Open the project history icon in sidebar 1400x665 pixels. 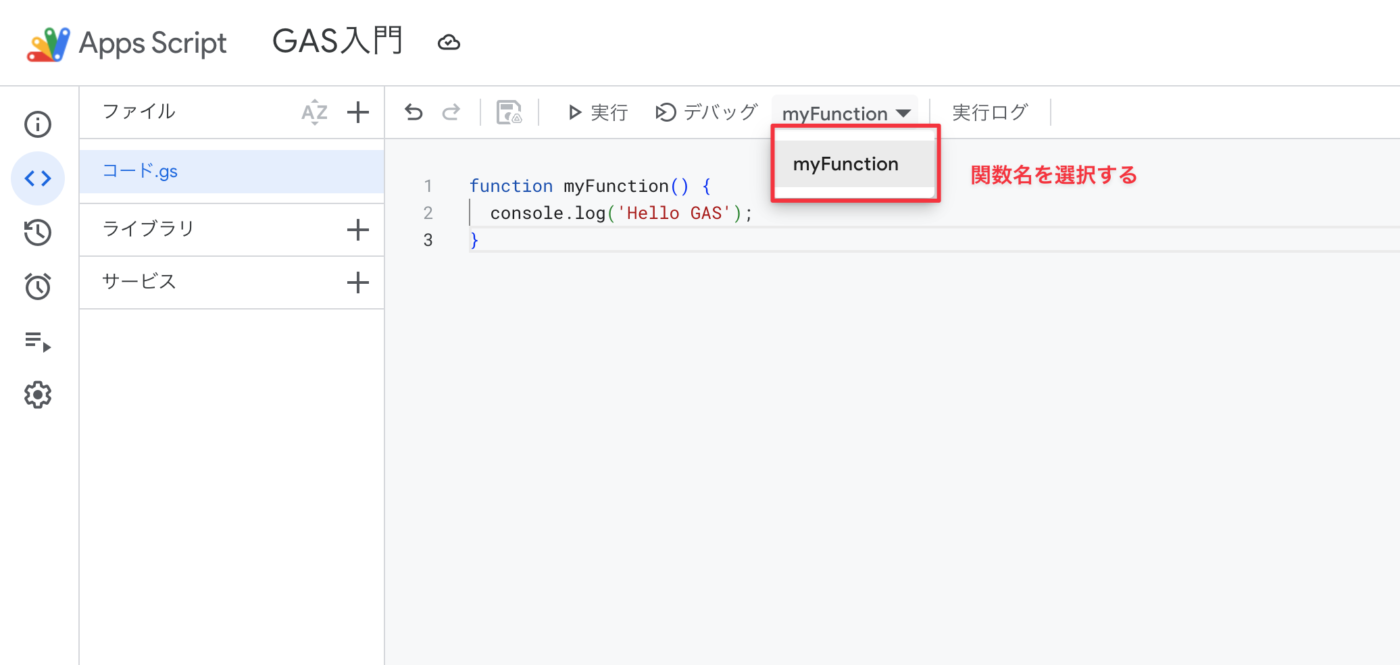point(38,233)
